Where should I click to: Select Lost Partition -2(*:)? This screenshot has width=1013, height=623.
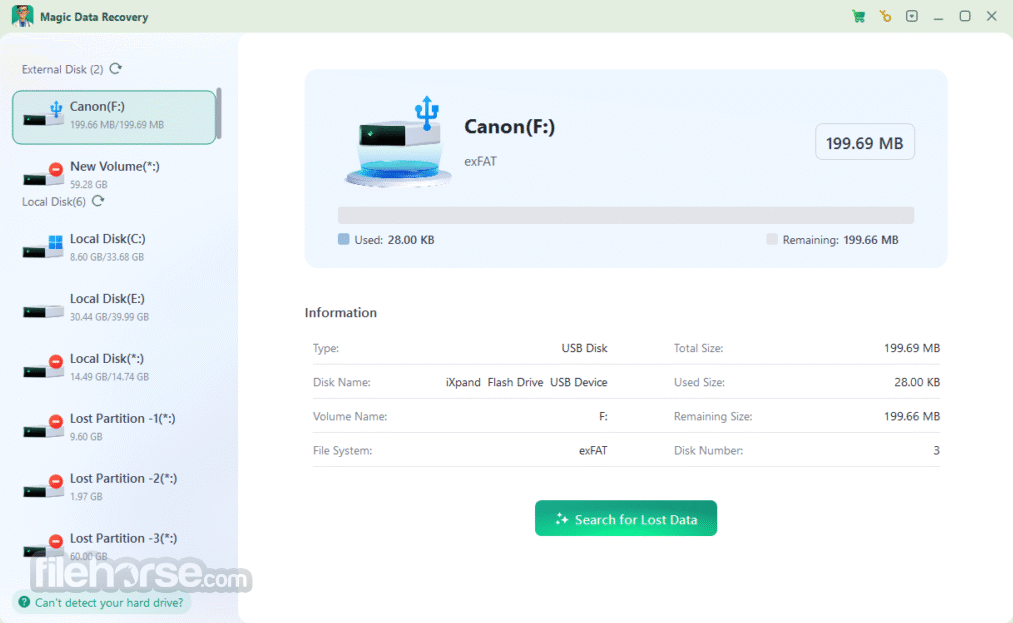pyautogui.click(x=114, y=487)
